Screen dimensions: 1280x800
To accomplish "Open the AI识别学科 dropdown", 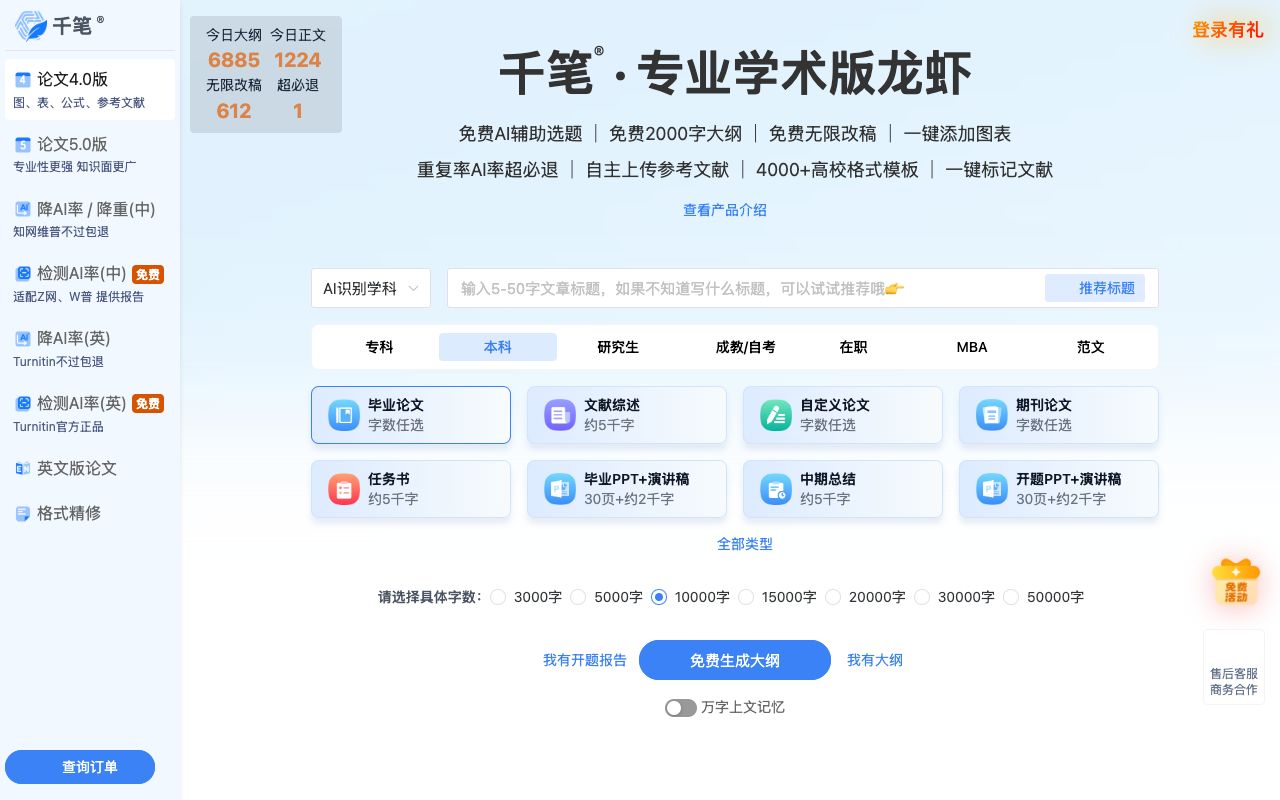I will pyautogui.click(x=370, y=288).
